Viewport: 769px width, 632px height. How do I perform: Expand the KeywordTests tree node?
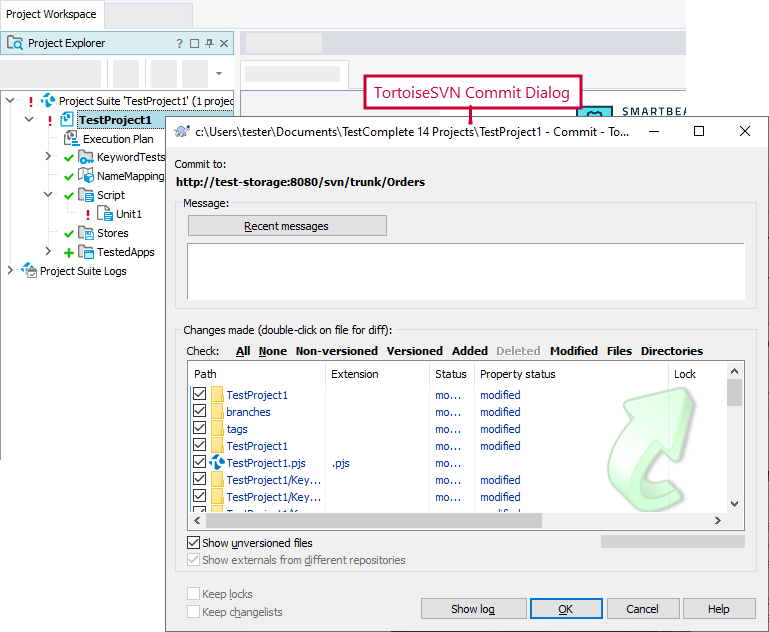coord(48,157)
